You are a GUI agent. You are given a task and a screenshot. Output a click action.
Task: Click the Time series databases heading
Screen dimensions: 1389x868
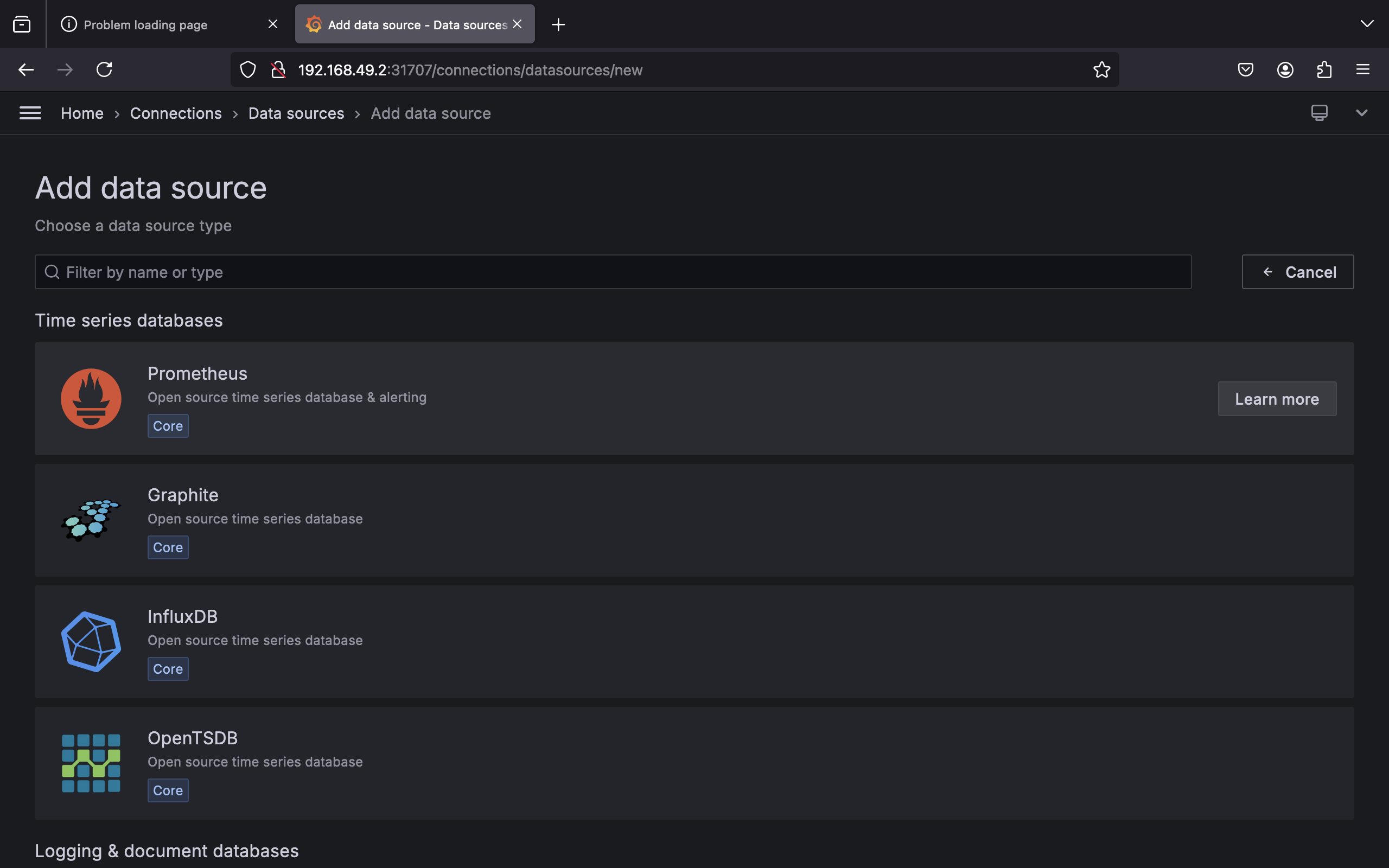click(129, 320)
